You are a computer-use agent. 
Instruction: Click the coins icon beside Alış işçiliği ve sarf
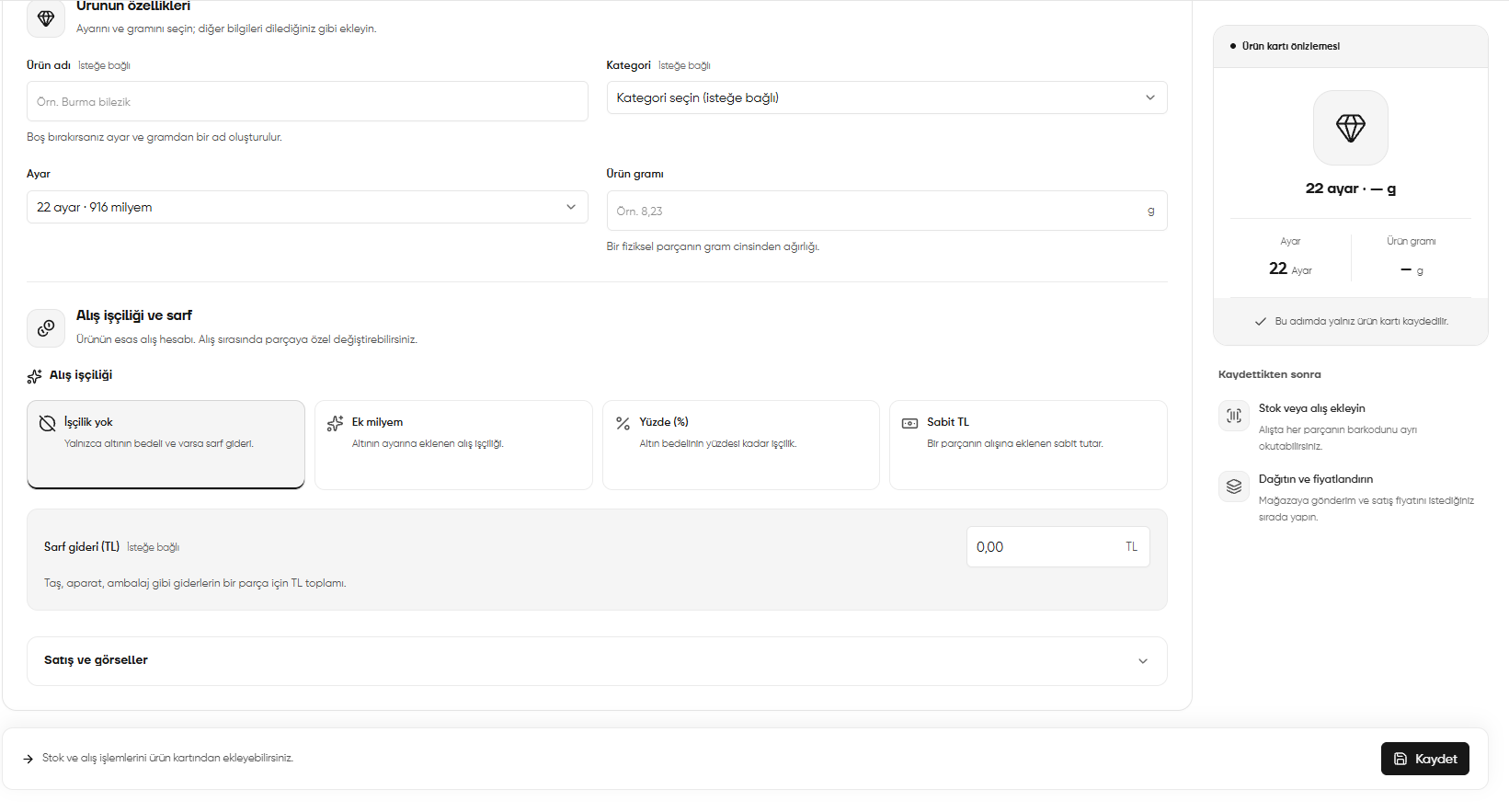46,328
